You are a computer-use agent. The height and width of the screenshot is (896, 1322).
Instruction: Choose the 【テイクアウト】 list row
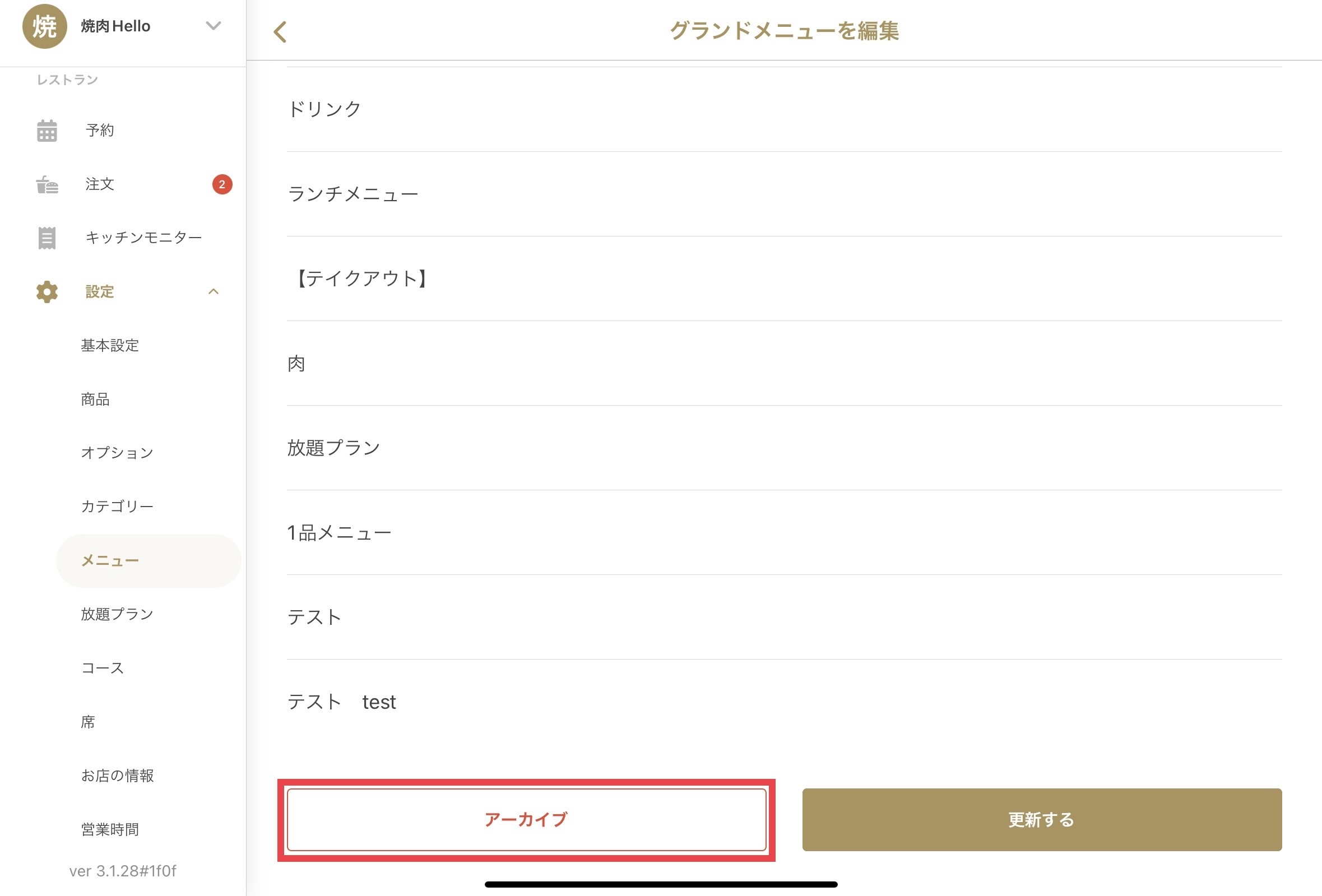click(x=784, y=278)
